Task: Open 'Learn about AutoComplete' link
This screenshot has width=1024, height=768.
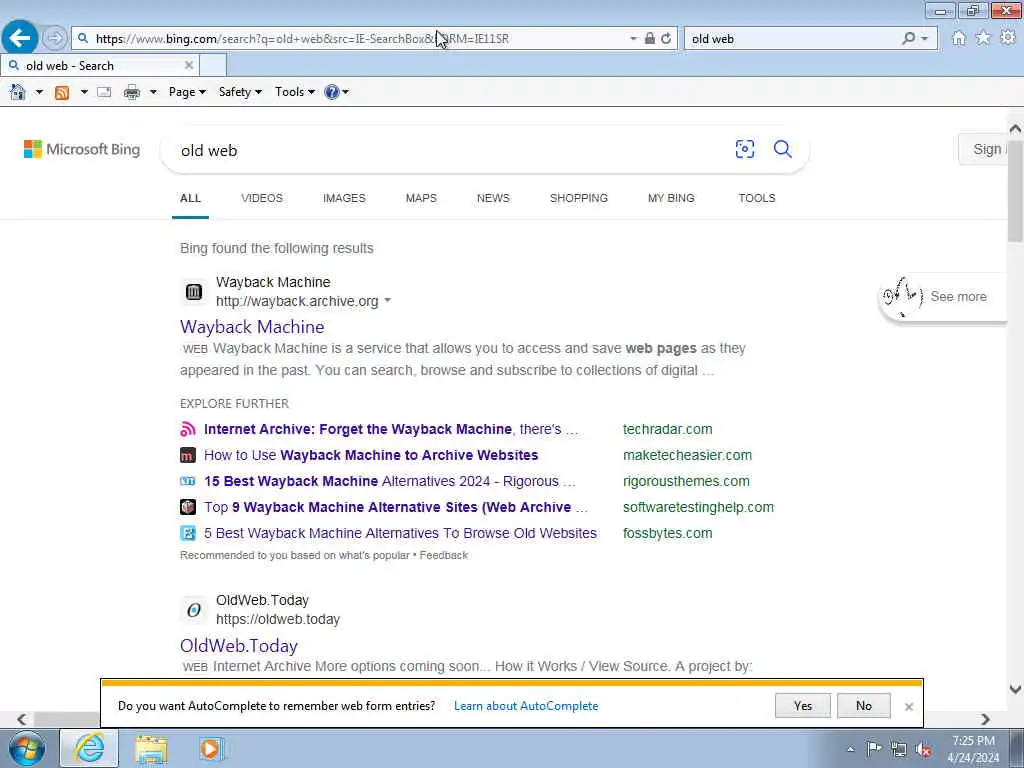Action: [526, 706]
